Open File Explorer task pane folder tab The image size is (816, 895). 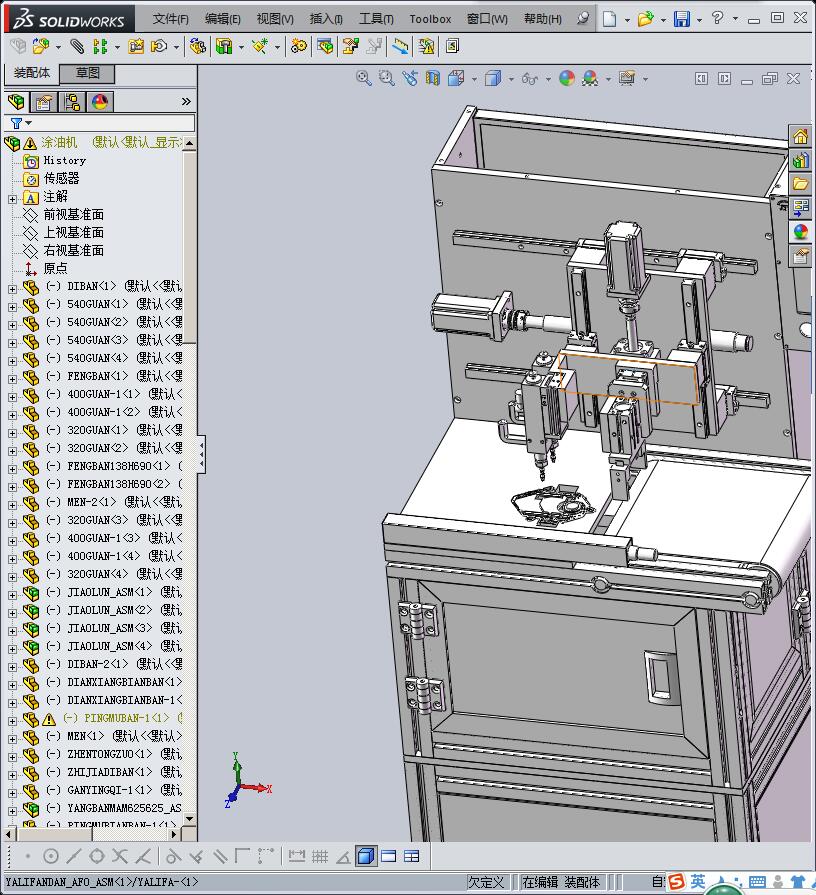point(801,184)
